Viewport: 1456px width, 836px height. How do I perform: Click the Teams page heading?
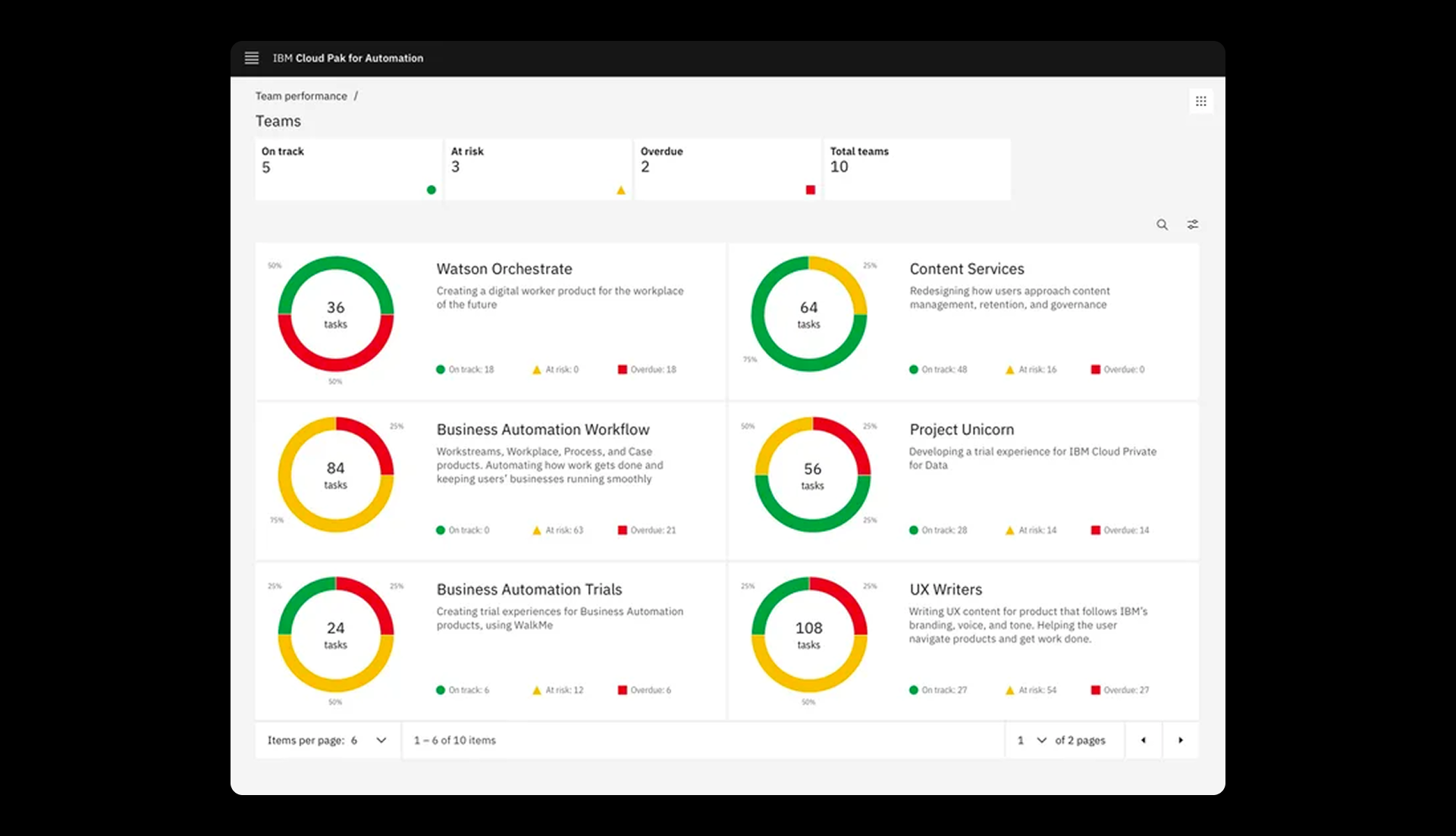(278, 121)
